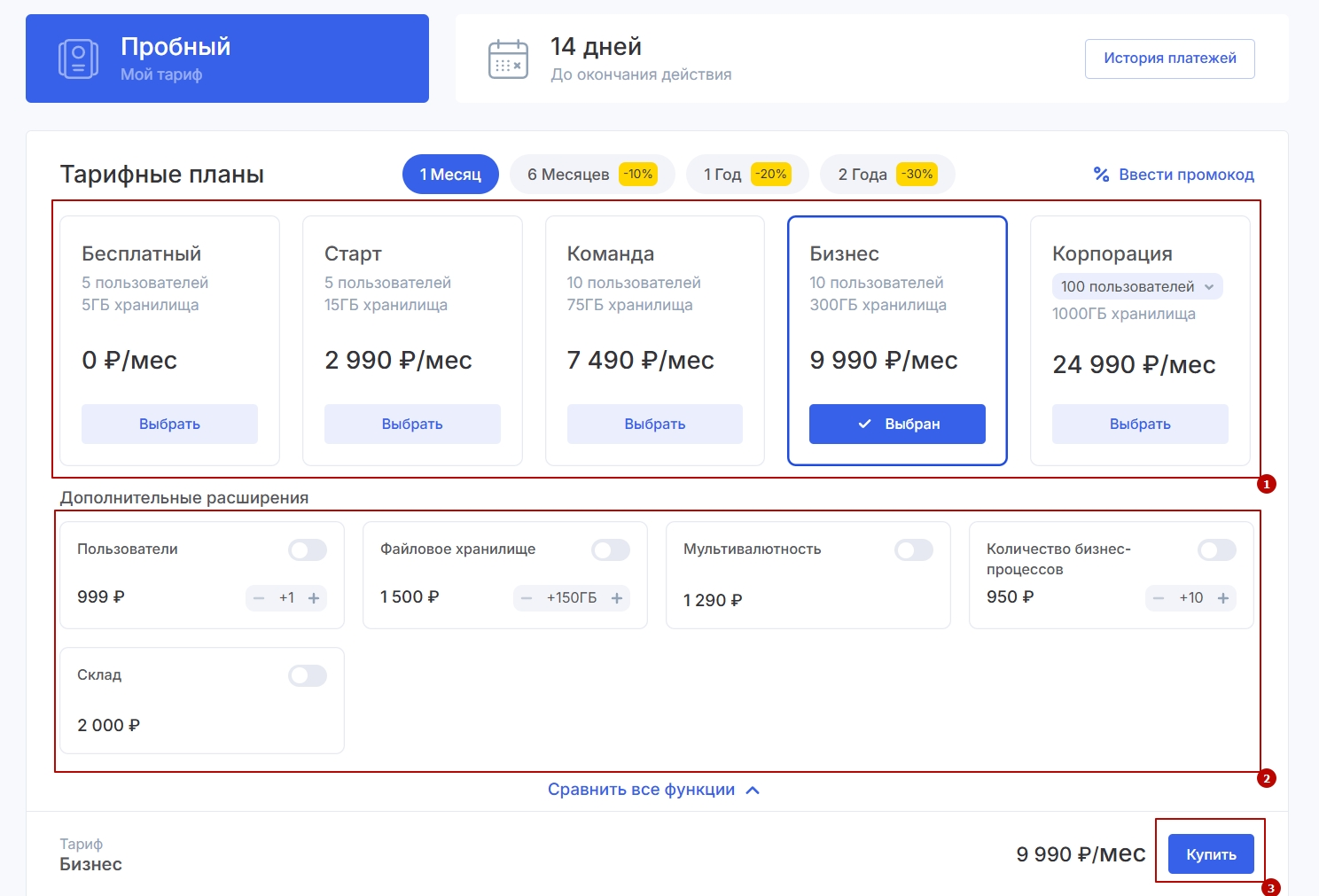Click the trial plan badge icon
1319x896 pixels.
pyautogui.click(x=78, y=58)
